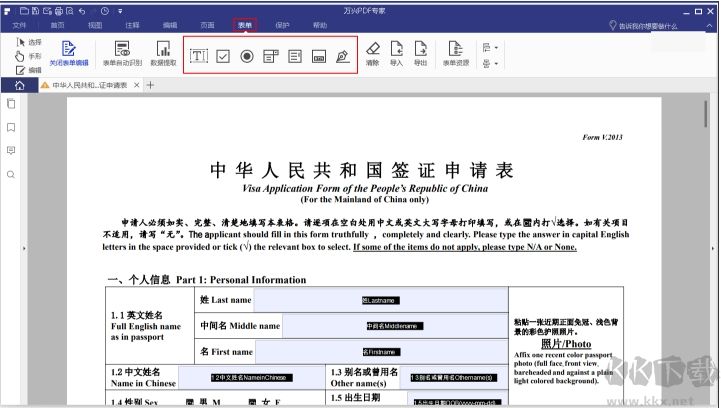
Task: Click the 照片/Photo label
Action: [x=566, y=344]
